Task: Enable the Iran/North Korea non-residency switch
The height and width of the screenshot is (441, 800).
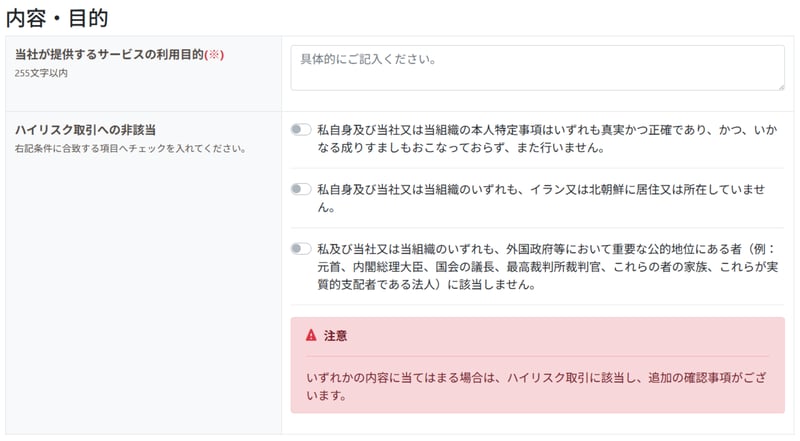Action: pyautogui.click(x=301, y=188)
